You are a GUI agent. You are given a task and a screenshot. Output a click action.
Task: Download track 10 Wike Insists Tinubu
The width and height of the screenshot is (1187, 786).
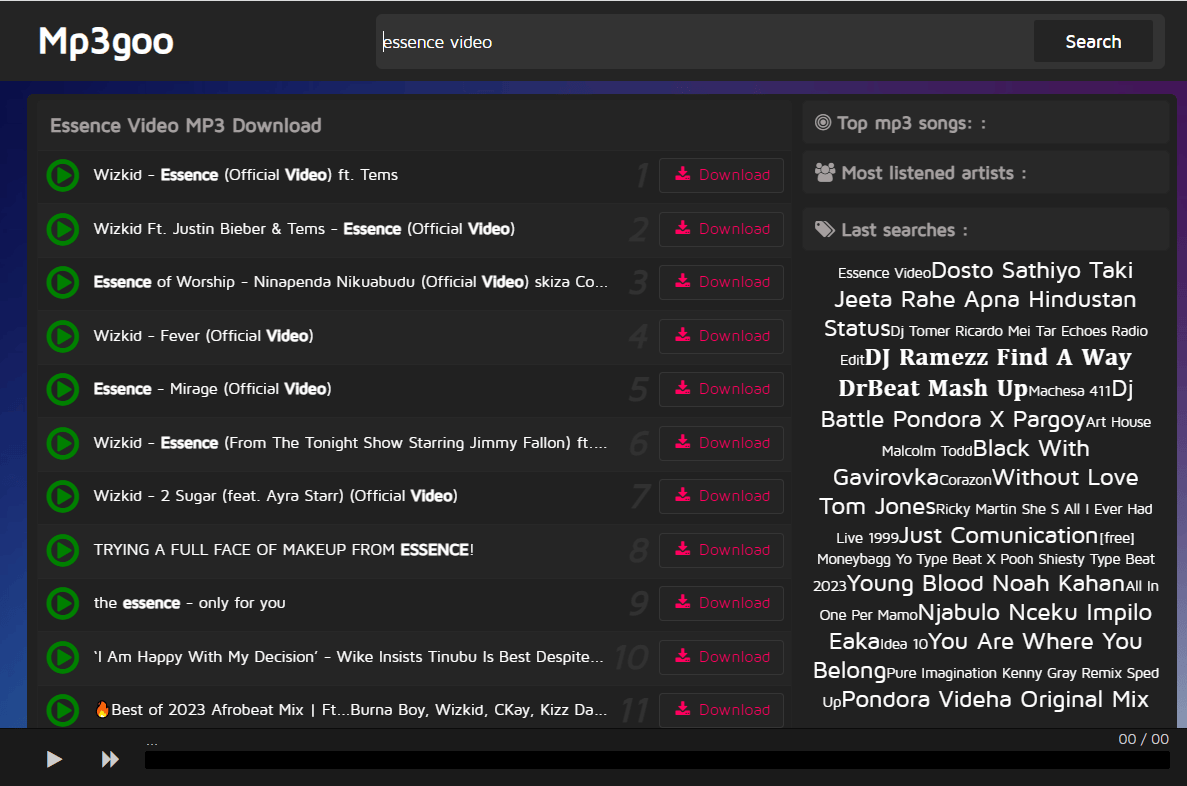(x=721, y=657)
